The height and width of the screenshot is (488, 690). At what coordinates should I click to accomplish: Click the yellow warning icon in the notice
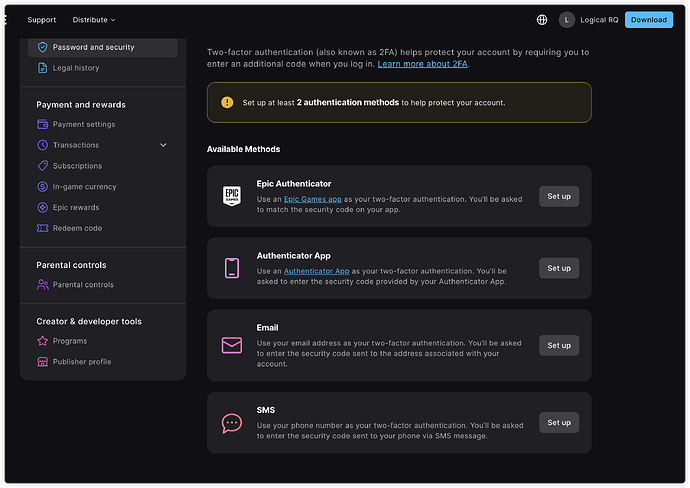227,103
